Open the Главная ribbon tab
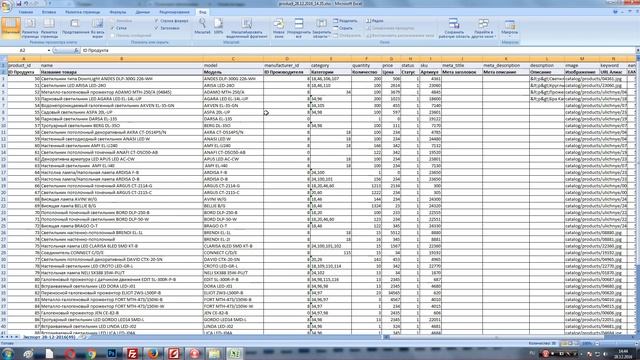The image size is (640, 360). tap(26, 12)
